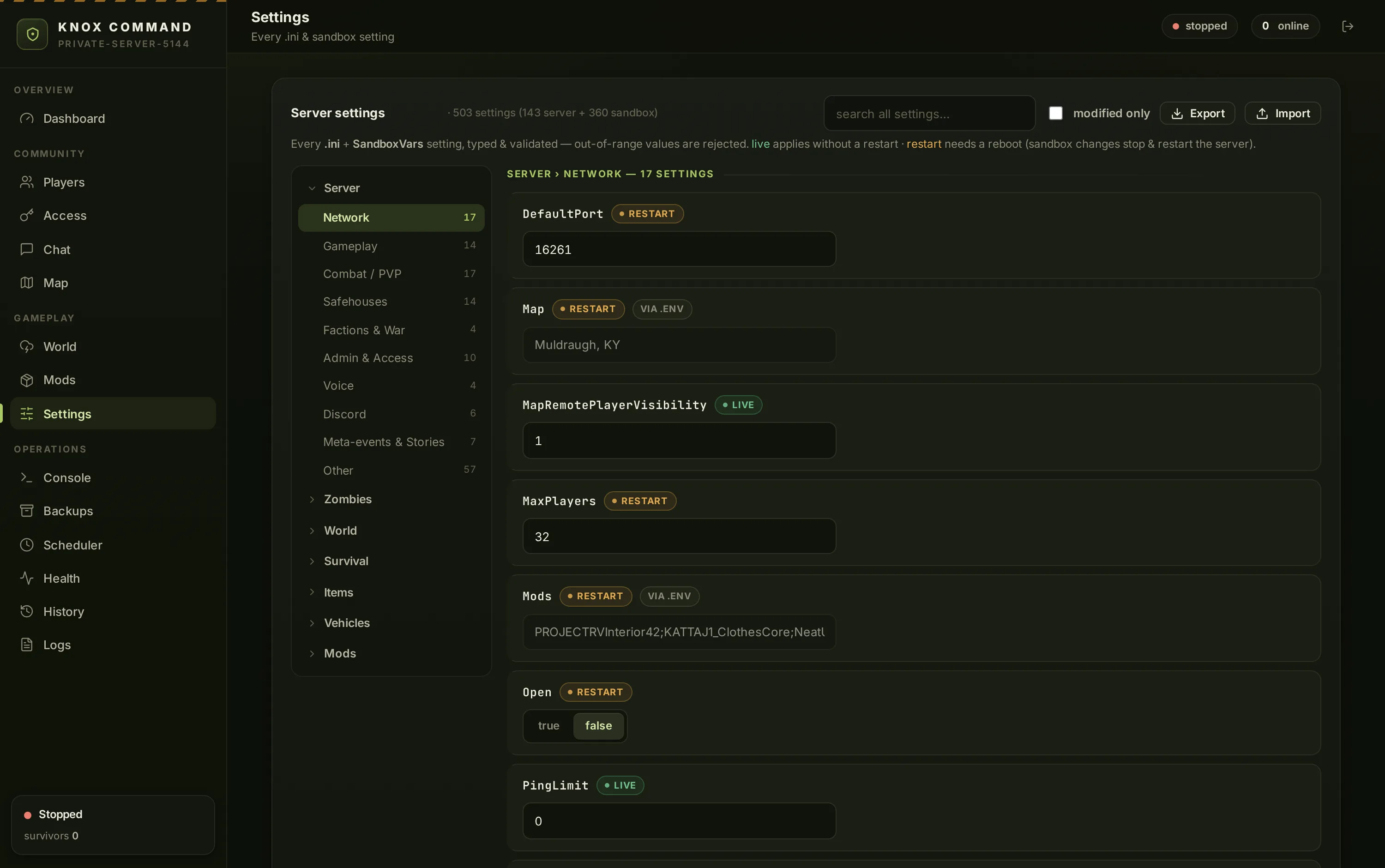Click the Players people icon
The height and width of the screenshot is (868, 1385).
point(27,182)
